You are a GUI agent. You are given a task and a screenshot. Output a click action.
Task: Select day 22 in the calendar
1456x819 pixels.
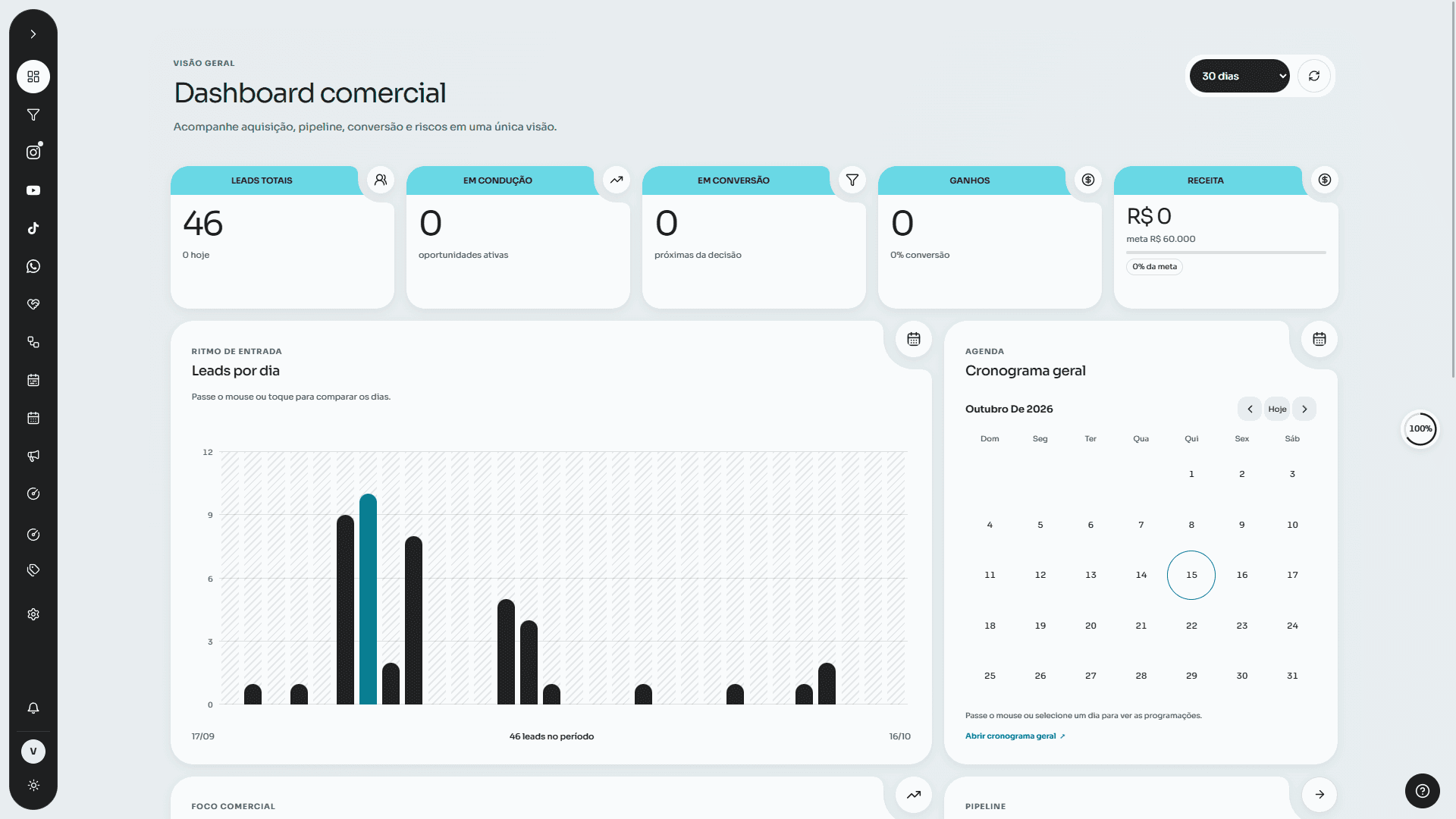[x=1191, y=626]
